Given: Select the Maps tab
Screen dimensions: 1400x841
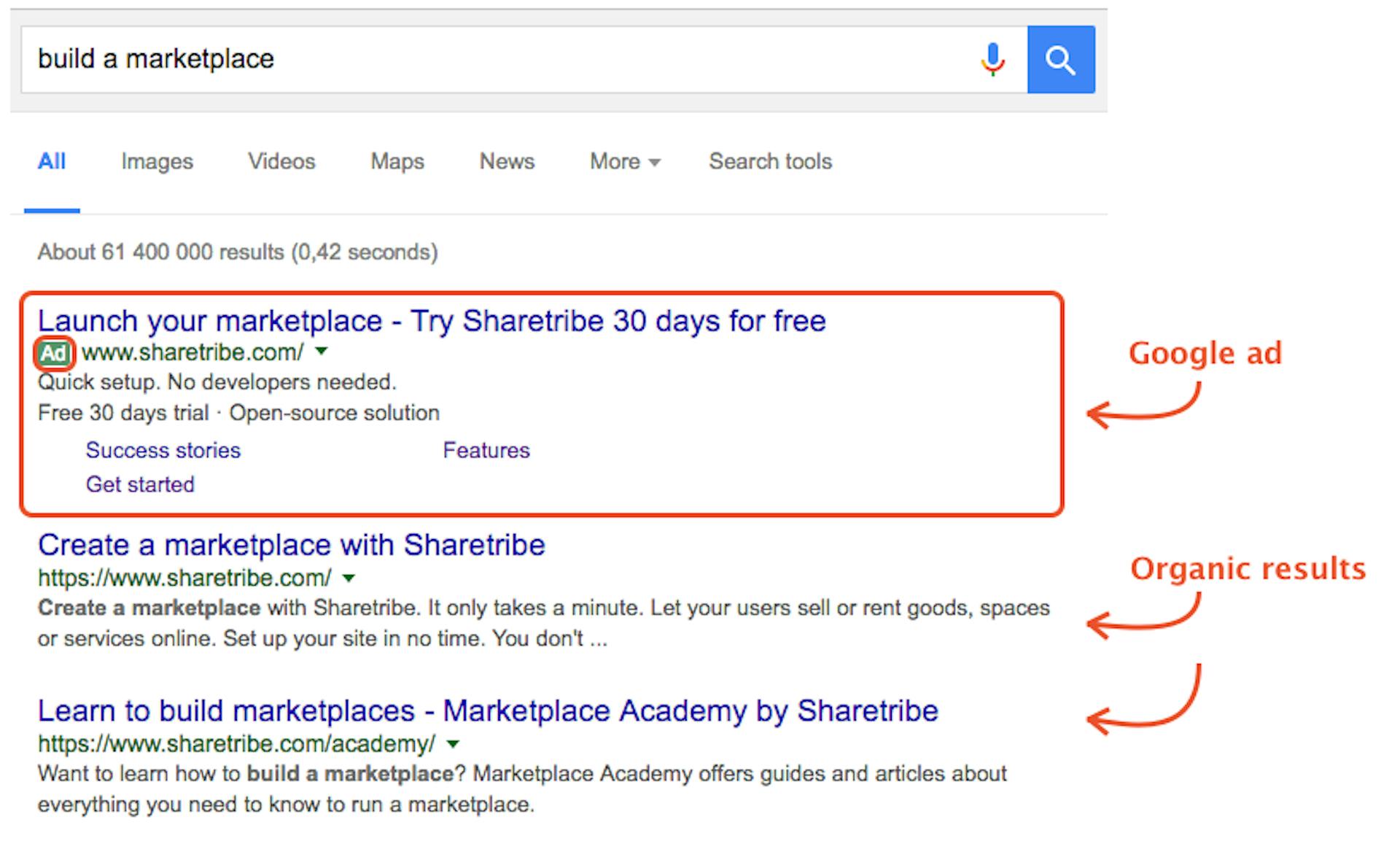Looking at the screenshot, I should 396,162.
